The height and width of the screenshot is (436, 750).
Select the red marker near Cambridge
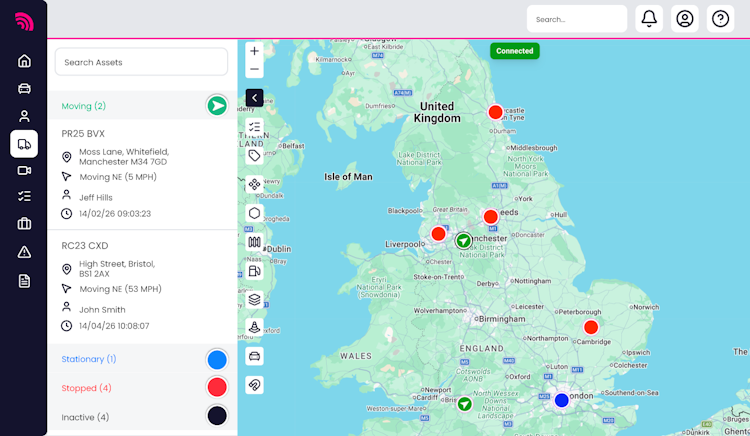[x=591, y=327]
